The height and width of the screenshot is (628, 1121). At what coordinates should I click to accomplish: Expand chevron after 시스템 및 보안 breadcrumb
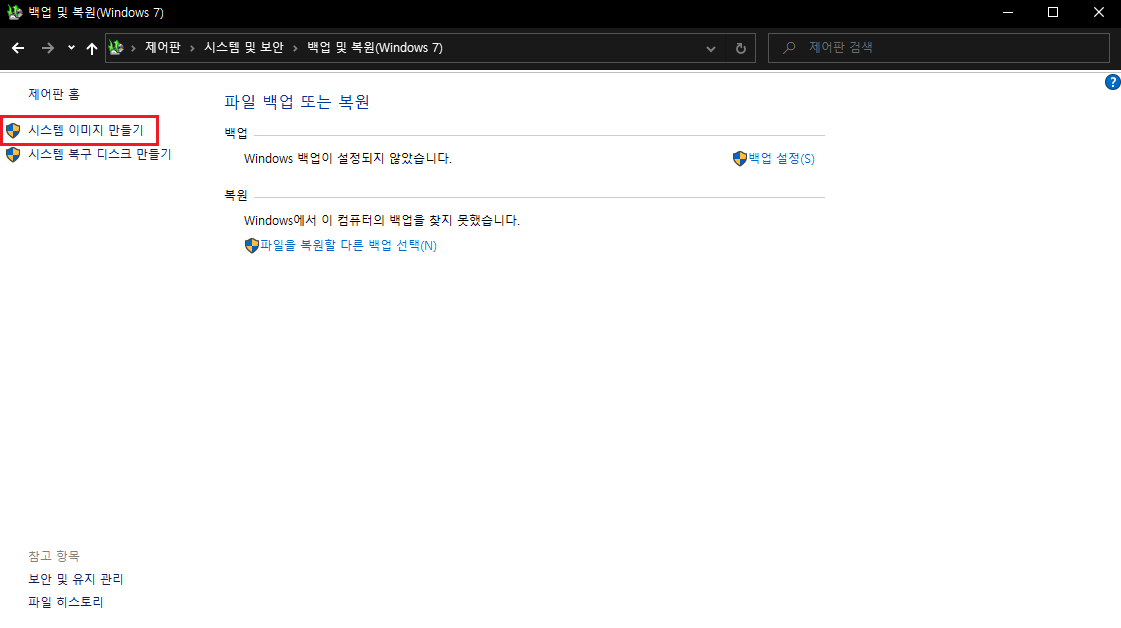(x=295, y=48)
